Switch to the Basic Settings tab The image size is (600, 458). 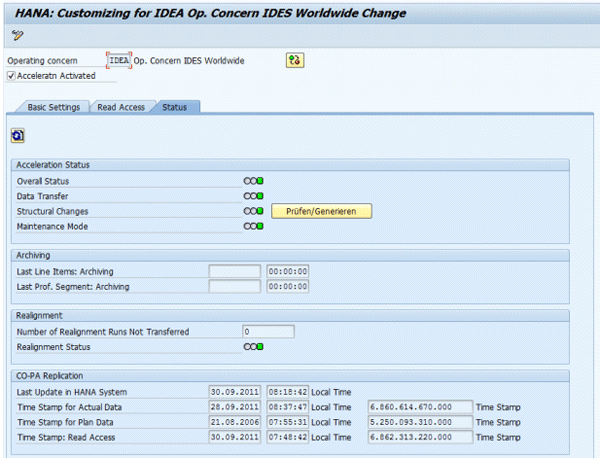53,107
